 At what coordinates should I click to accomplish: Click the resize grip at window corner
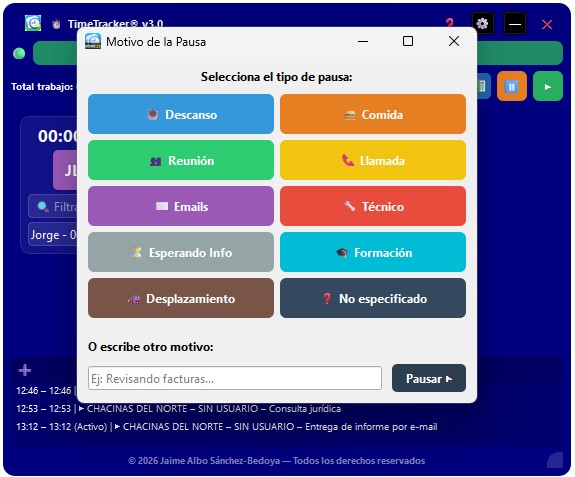pyautogui.click(x=555, y=460)
